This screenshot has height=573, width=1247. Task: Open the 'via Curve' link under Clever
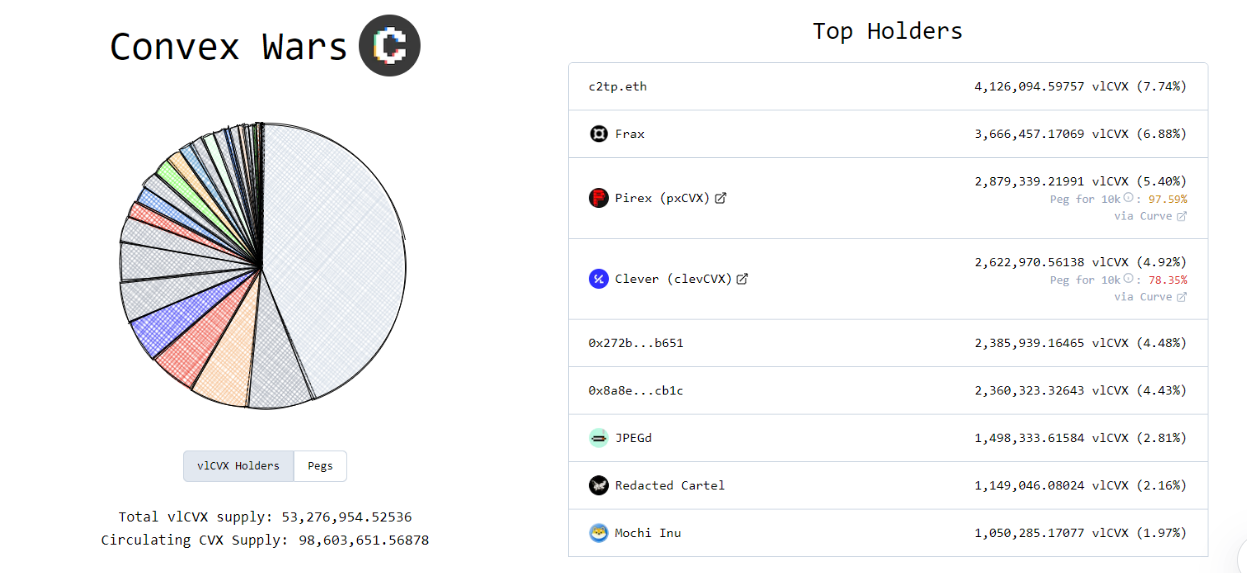pyautogui.click(x=1150, y=297)
